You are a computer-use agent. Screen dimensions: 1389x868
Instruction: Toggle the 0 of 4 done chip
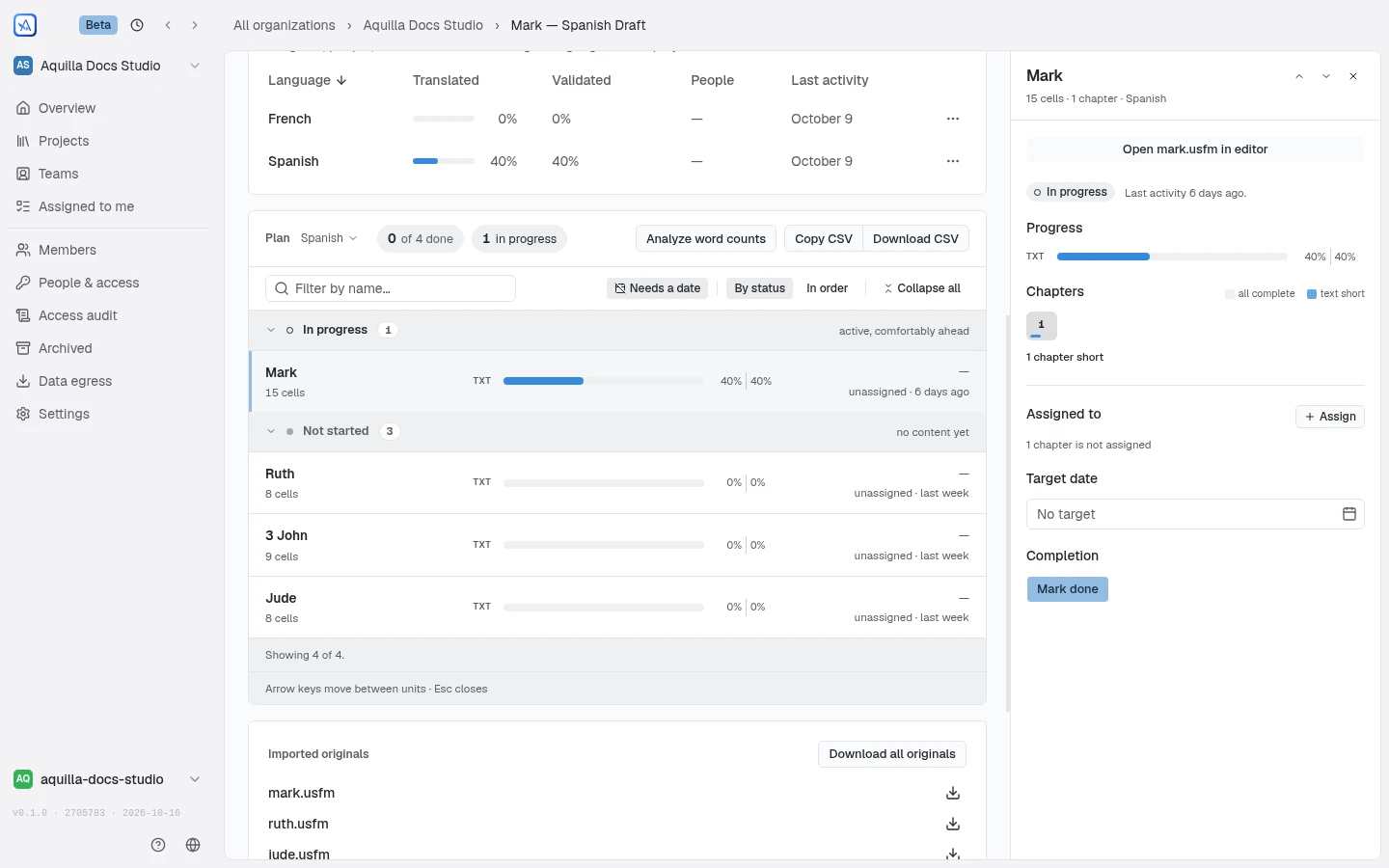[420, 239]
